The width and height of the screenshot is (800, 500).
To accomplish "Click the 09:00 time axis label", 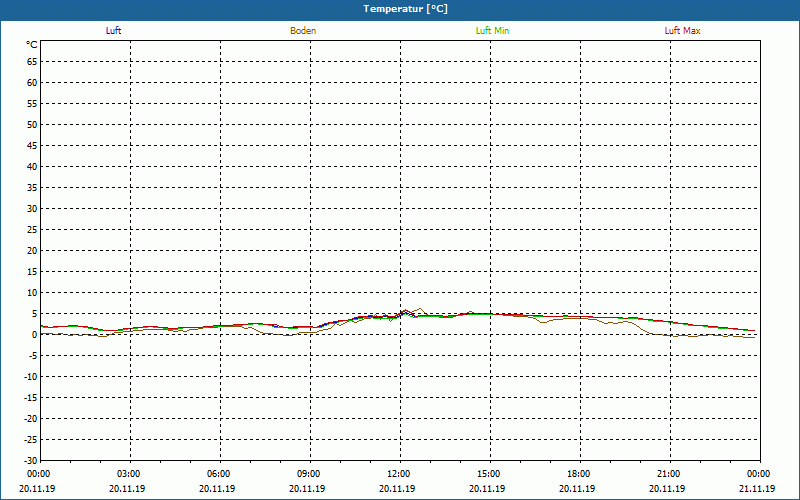I will coord(307,474).
